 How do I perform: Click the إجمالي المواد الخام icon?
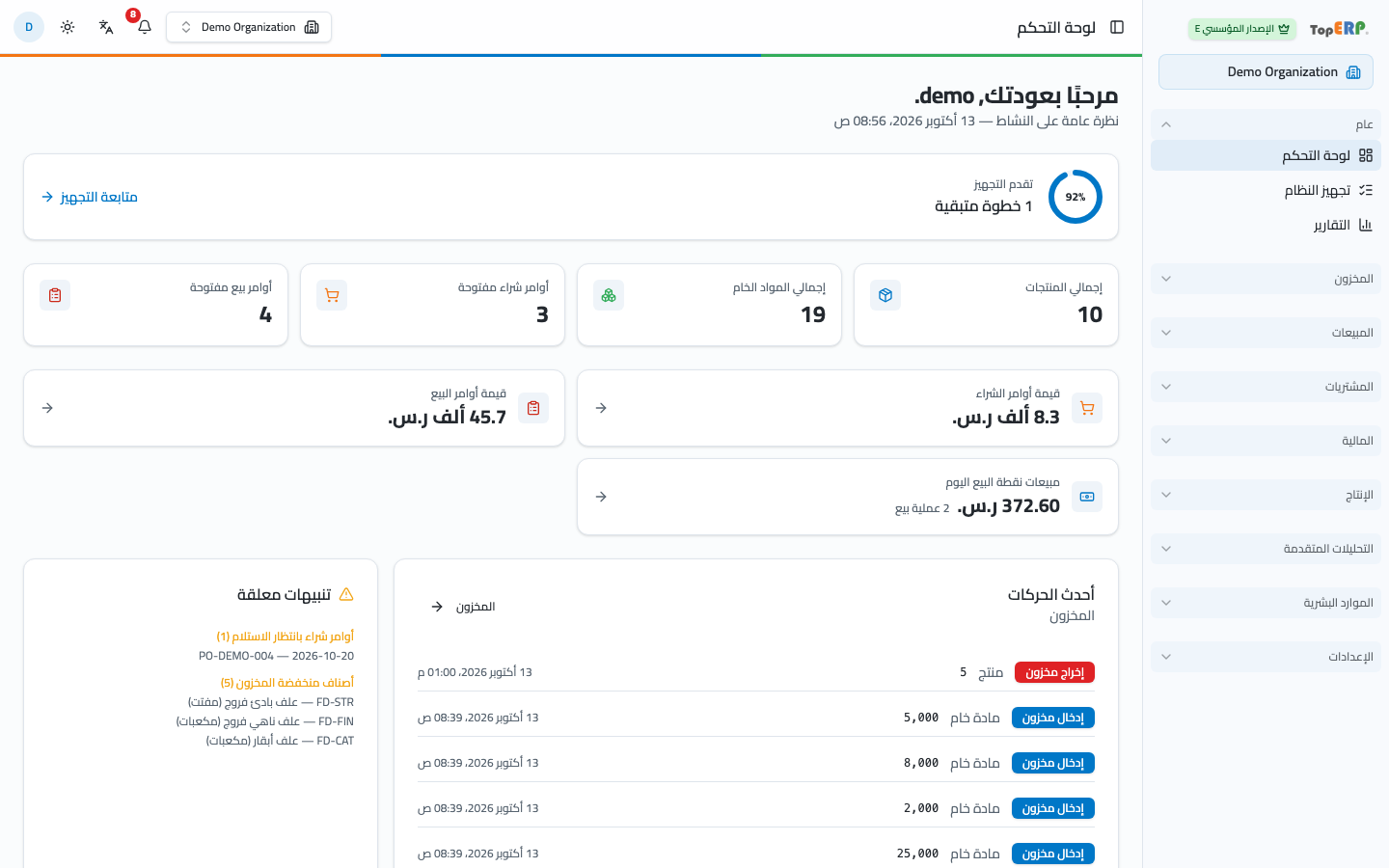[609, 295]
